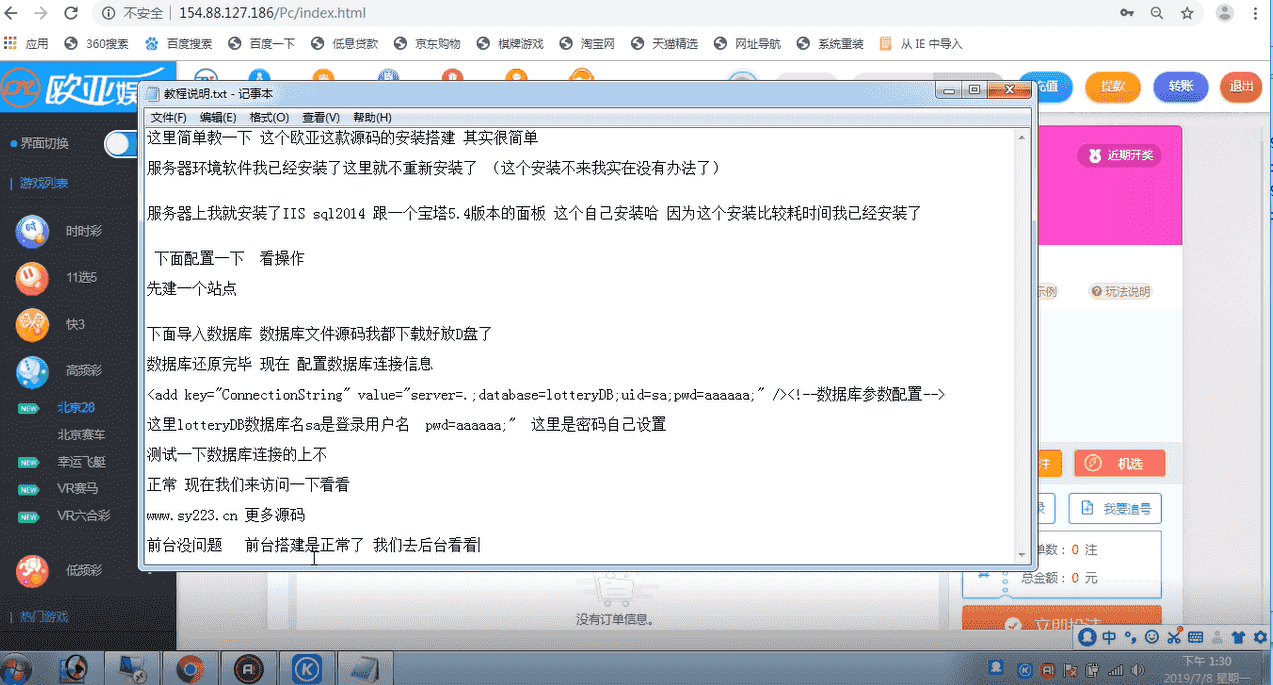This screenshot has height=685, width=1273.
Task: Click the 退出 logout button
Action: [x=1241, y=87]
